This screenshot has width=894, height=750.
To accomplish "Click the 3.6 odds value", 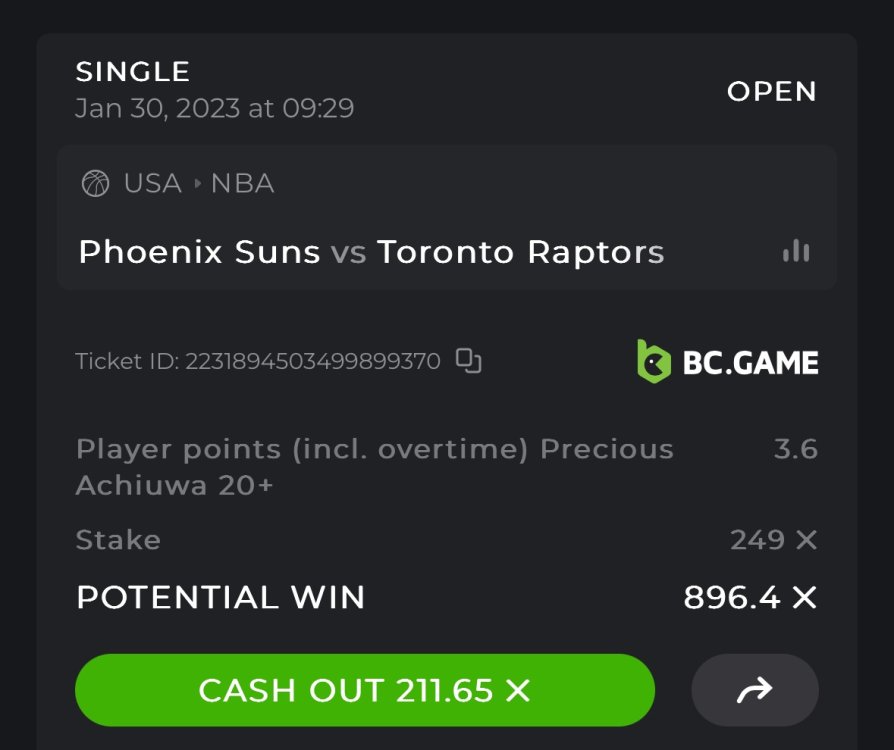I will [795, 450].
